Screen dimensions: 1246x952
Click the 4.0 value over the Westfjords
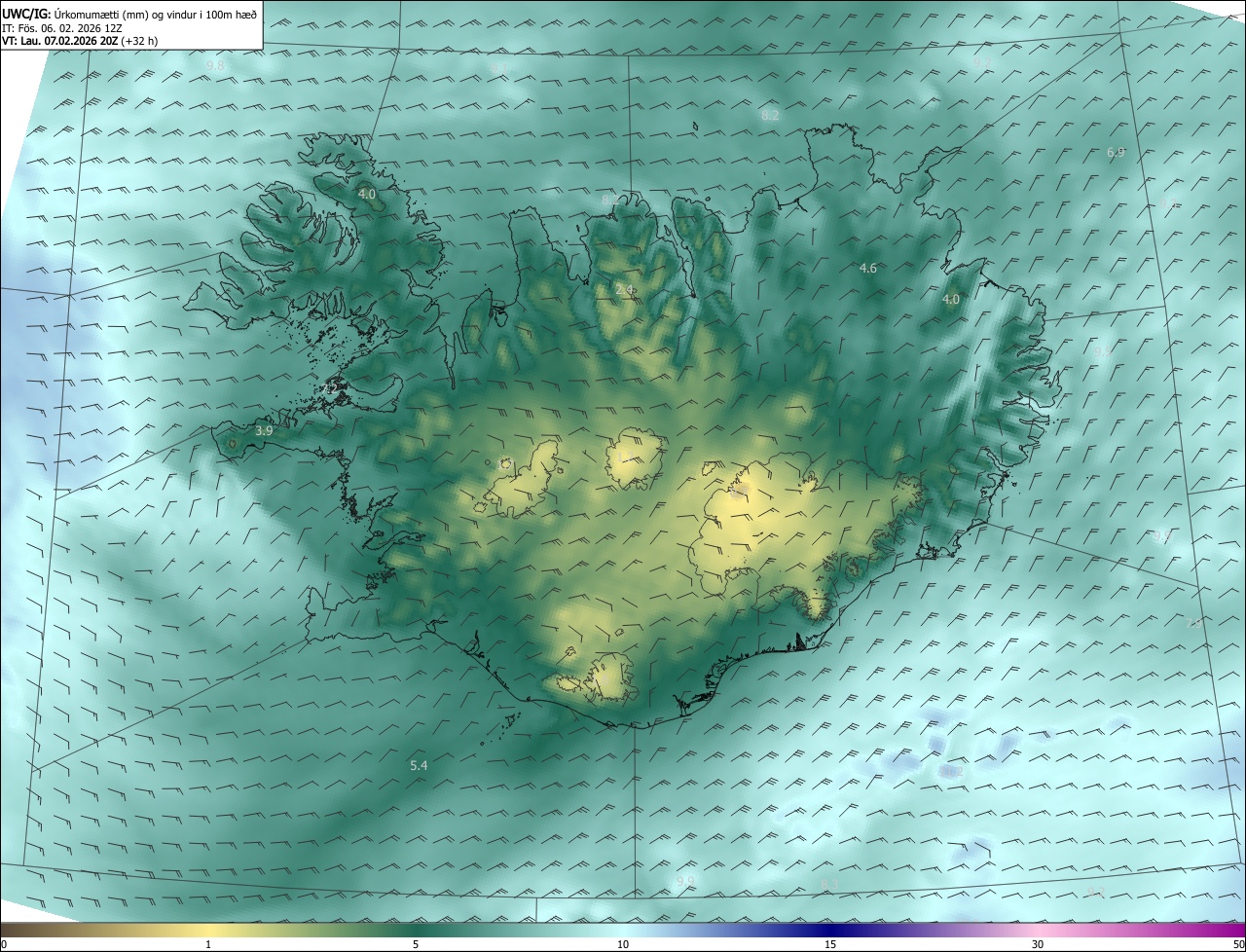(367, 195)
